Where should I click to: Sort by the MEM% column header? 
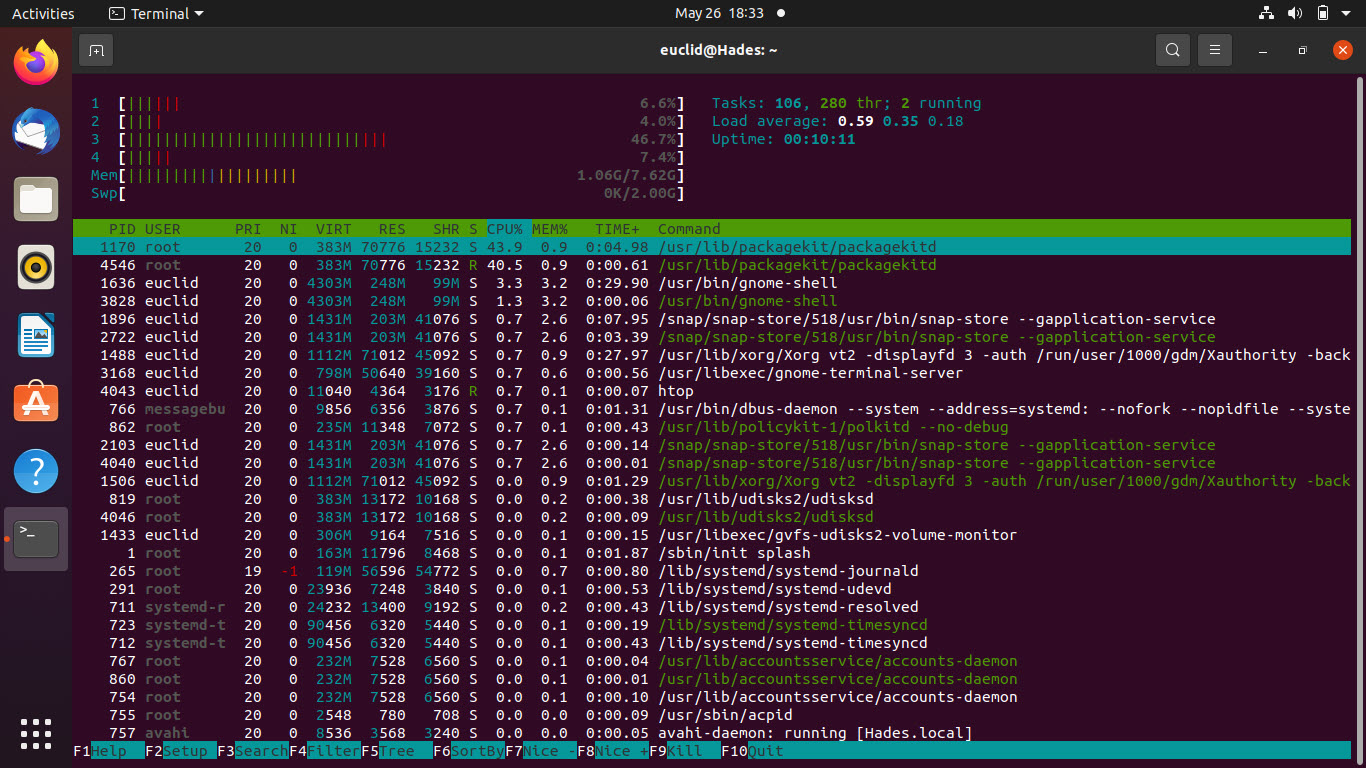[x=550, y=229]
